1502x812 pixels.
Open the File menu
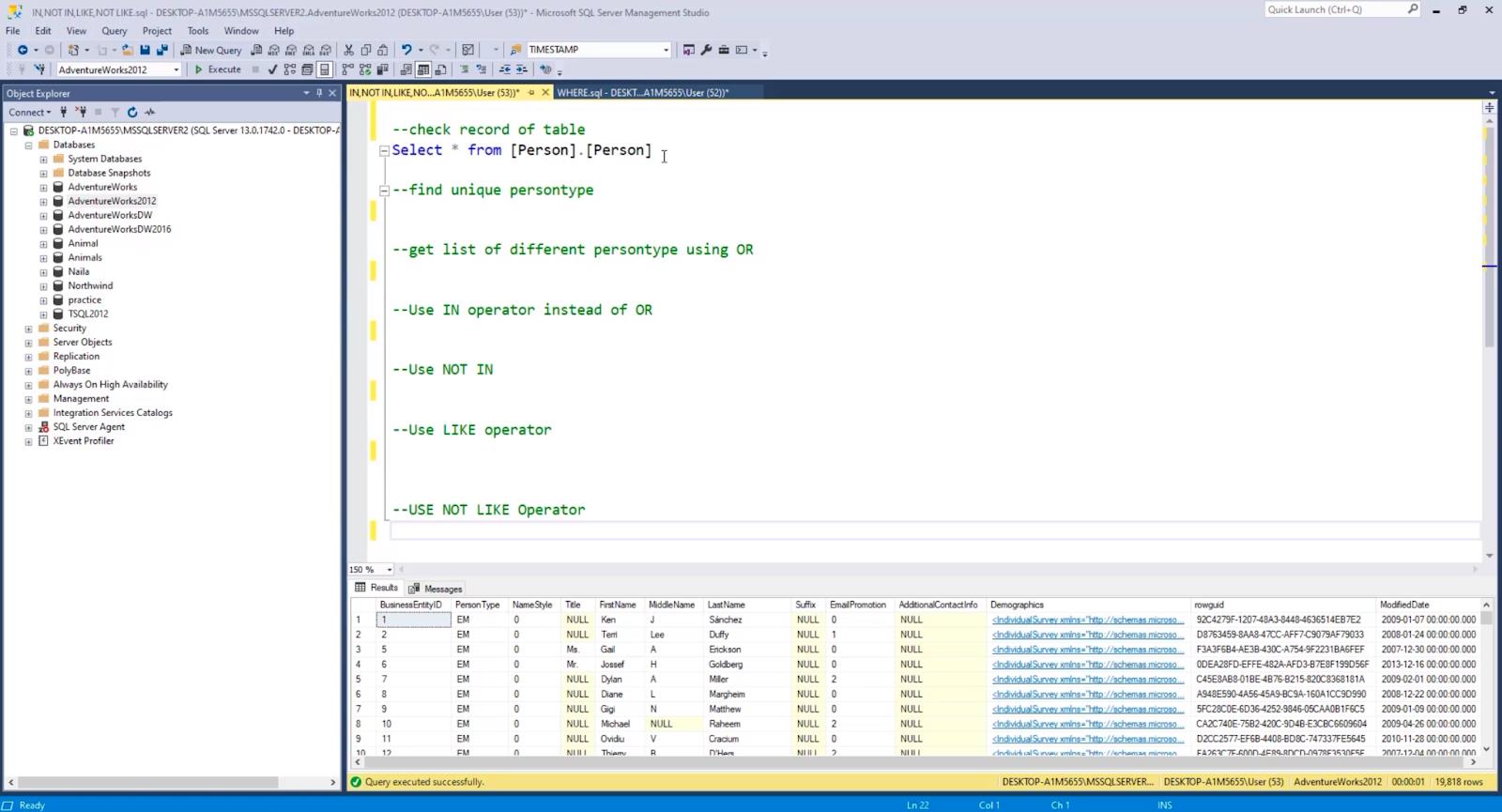pos(13,31)
